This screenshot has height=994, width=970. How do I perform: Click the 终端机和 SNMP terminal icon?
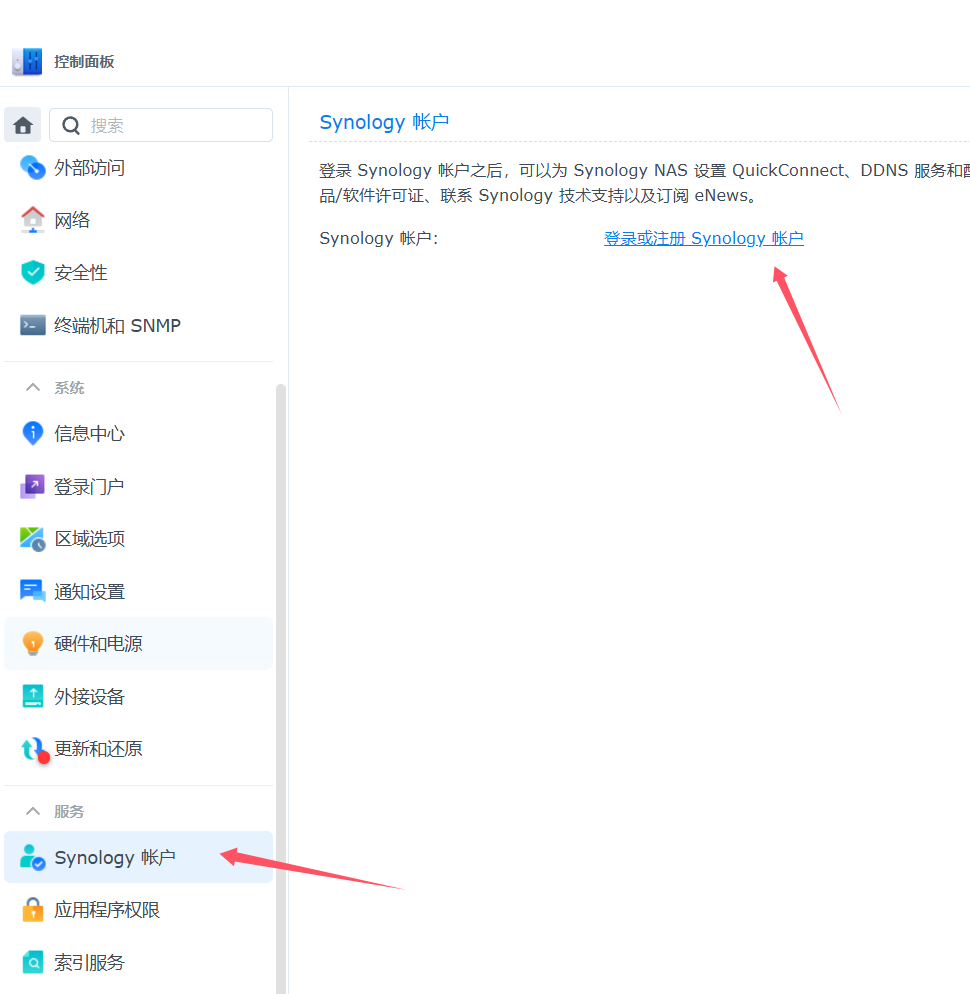33,325
